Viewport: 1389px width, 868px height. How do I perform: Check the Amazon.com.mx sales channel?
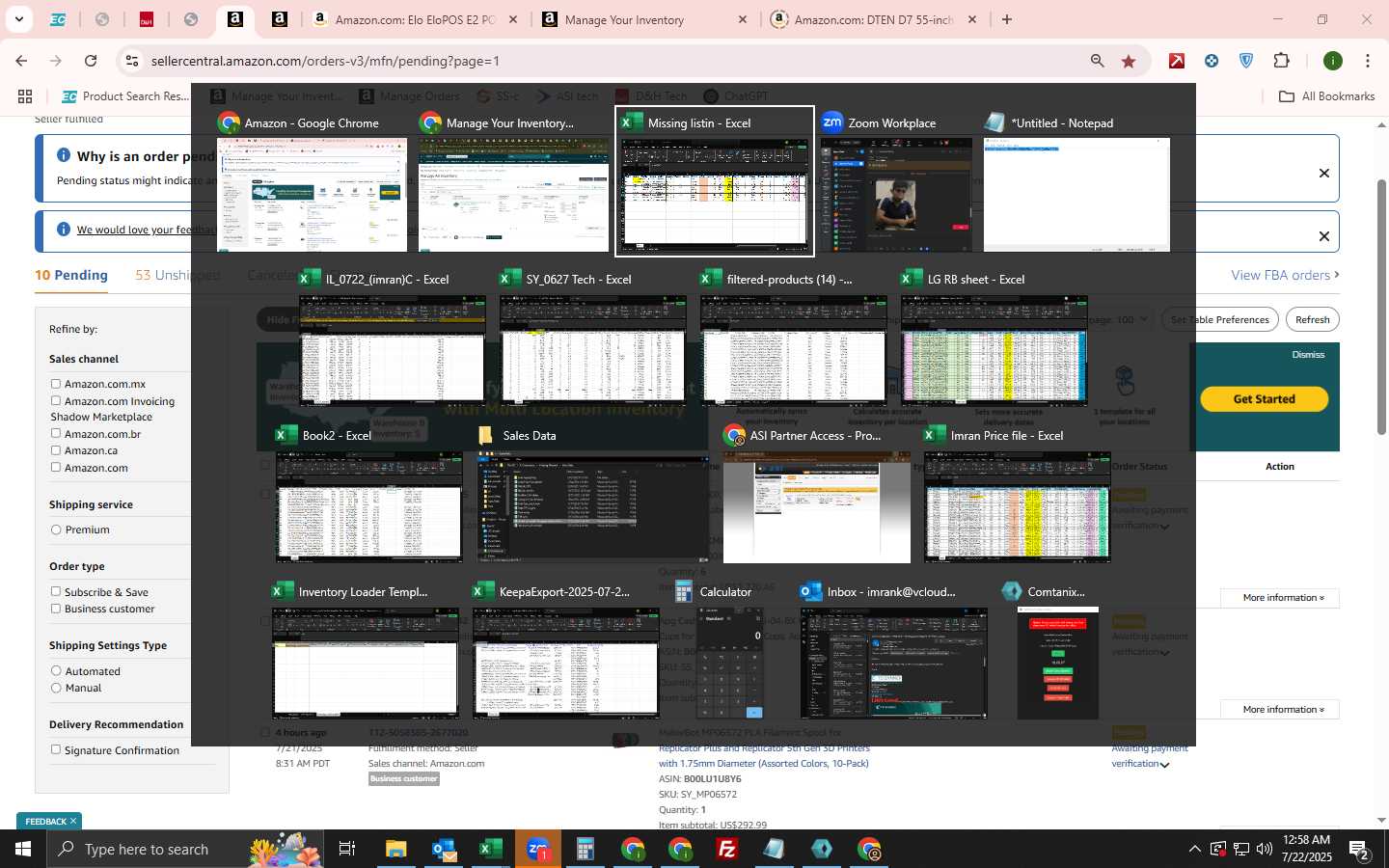tap(56, 384)
